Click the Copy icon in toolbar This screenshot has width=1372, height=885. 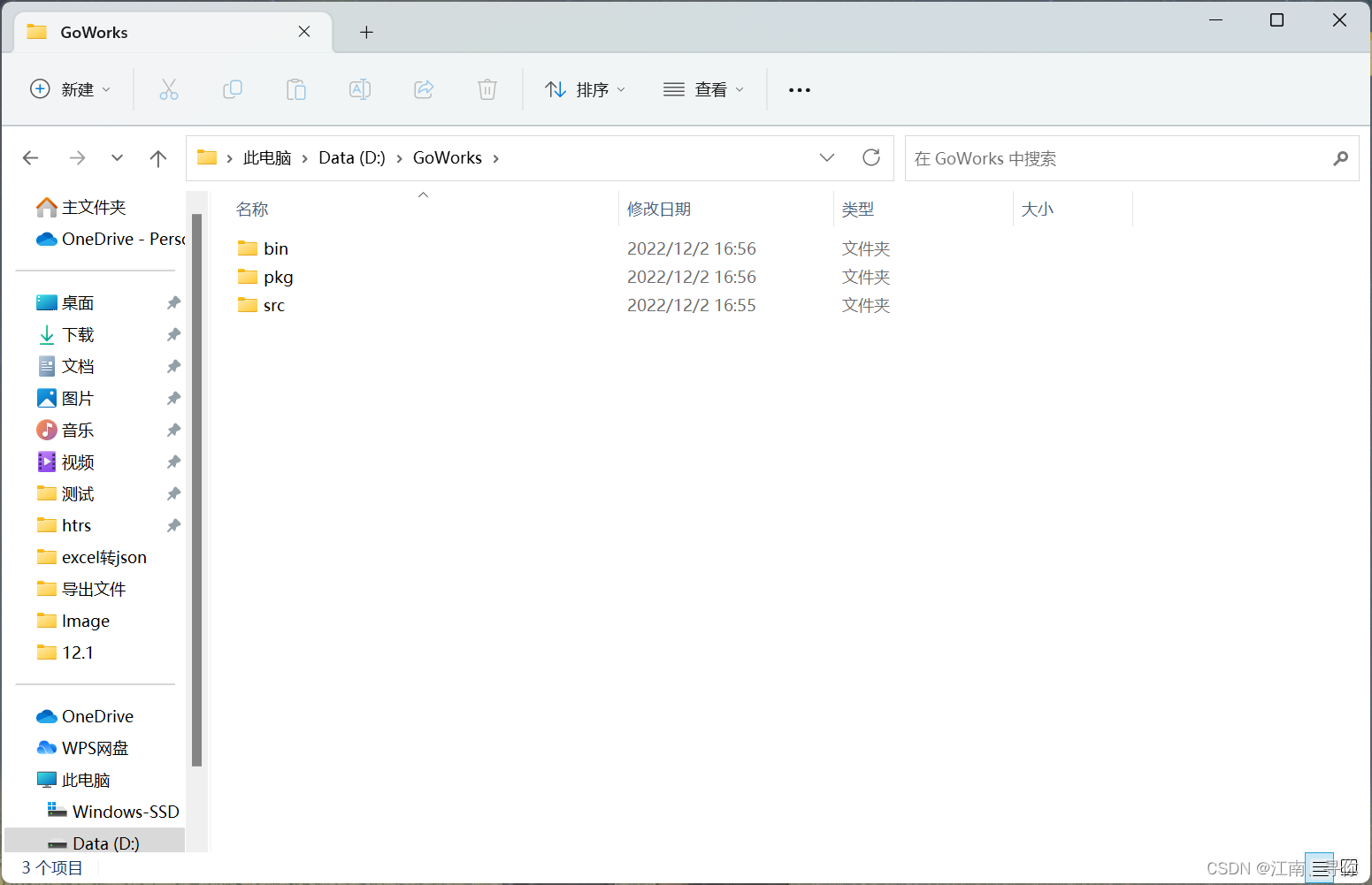(233, 89)
